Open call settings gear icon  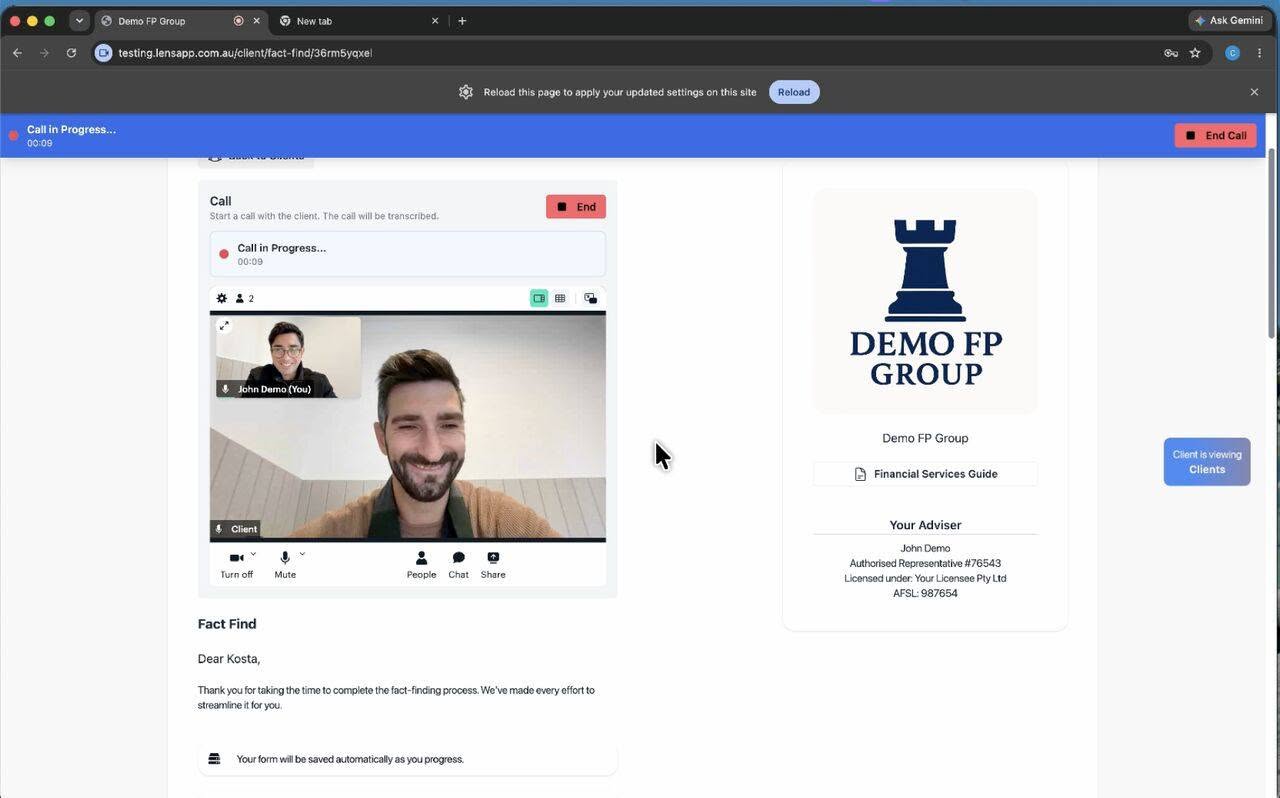point(222,298)
